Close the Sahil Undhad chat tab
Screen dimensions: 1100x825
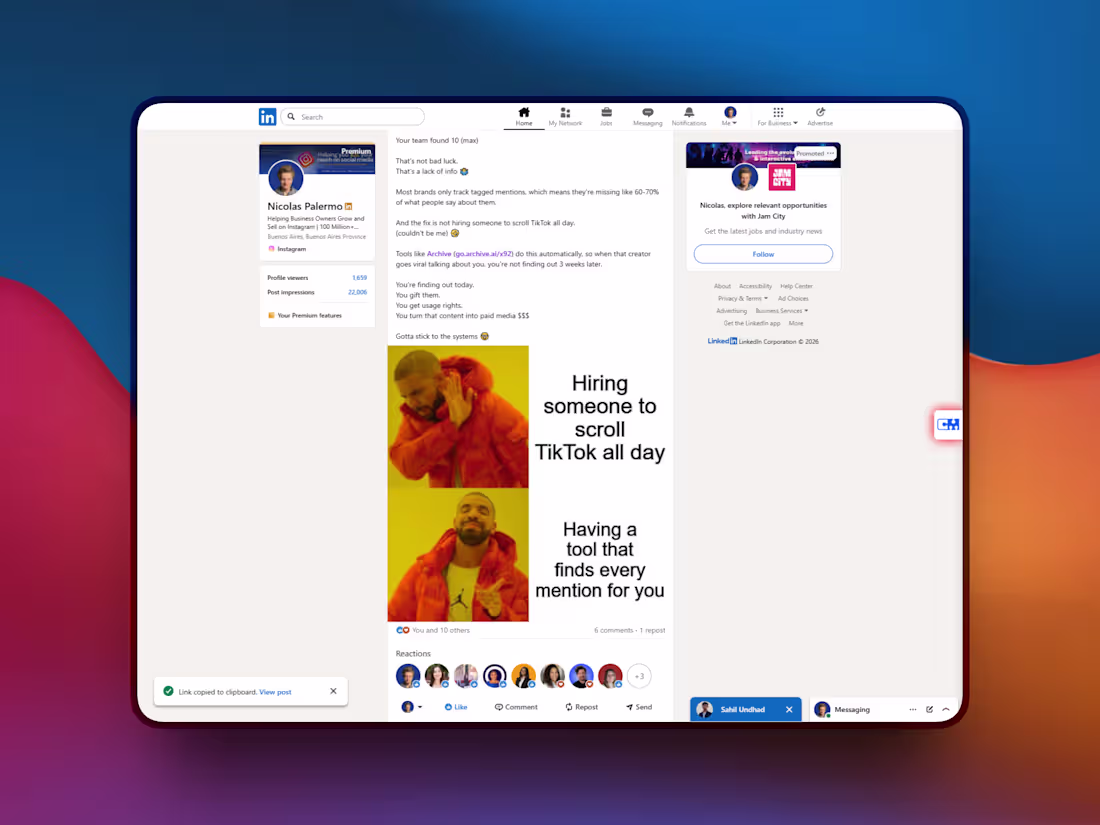click(x=789, y=709)
